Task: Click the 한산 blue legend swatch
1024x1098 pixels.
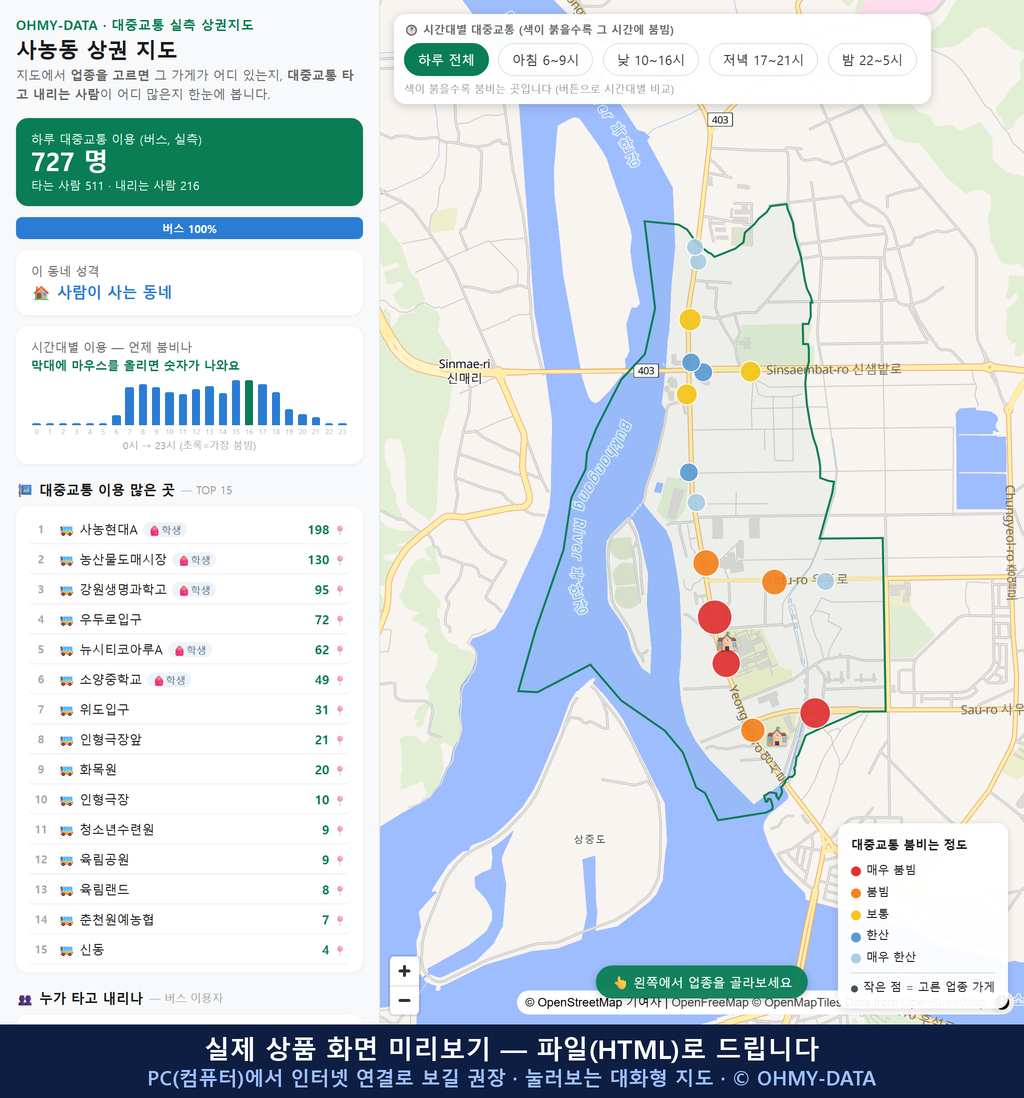Action: tap(855, 936)
